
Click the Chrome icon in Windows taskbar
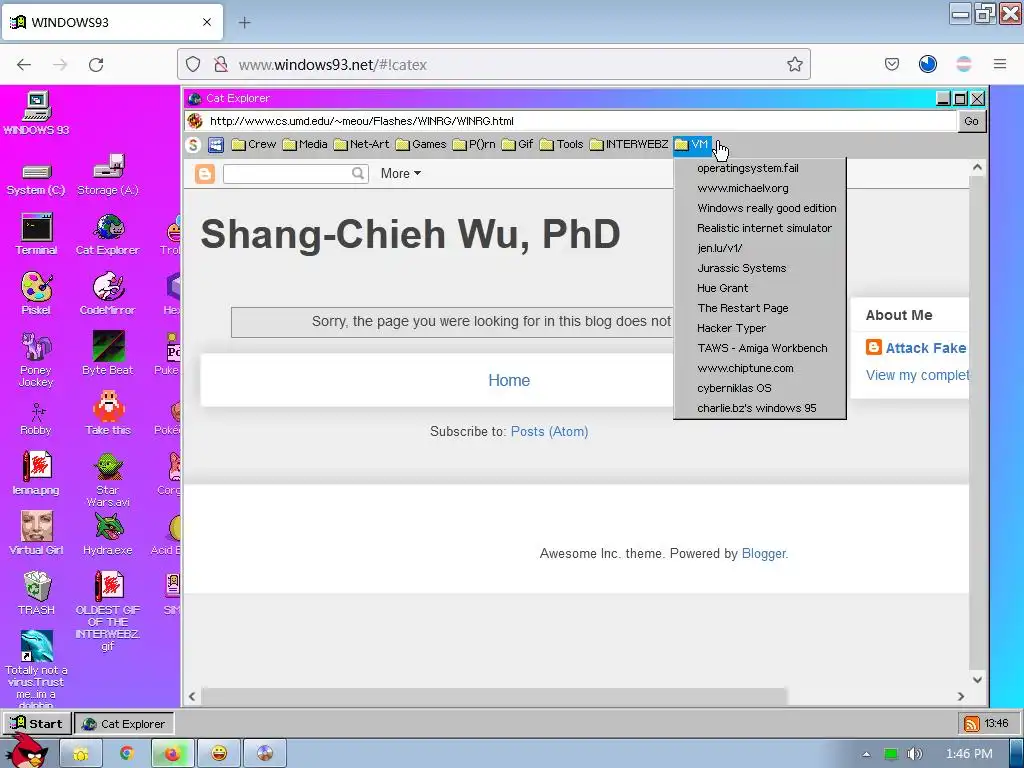point(127,754)
